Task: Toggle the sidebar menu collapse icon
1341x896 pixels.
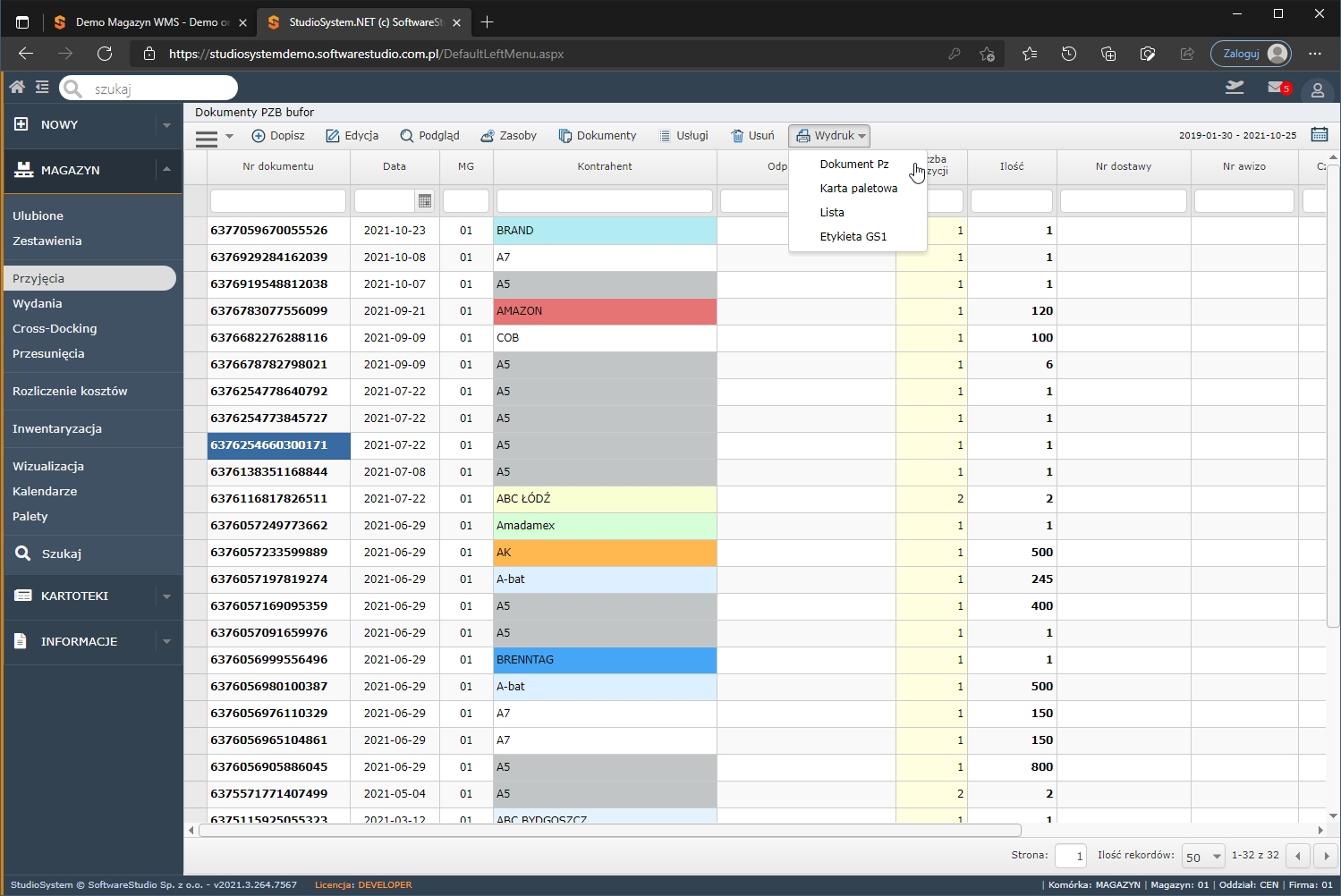Action: (42, 87)
